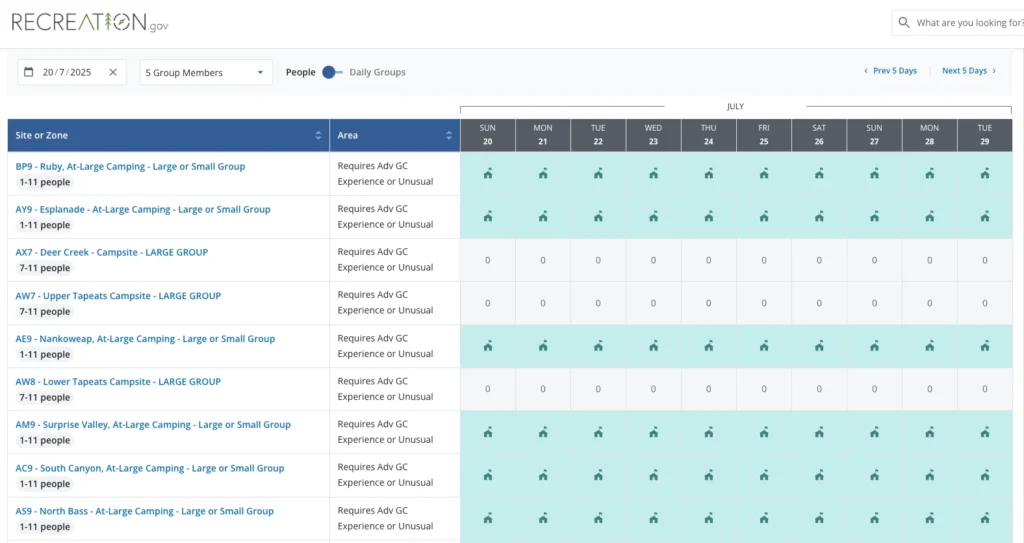
Task: Select AM9 Surprise Valley tent icon for Tue 29
Action: coord(985,433)
